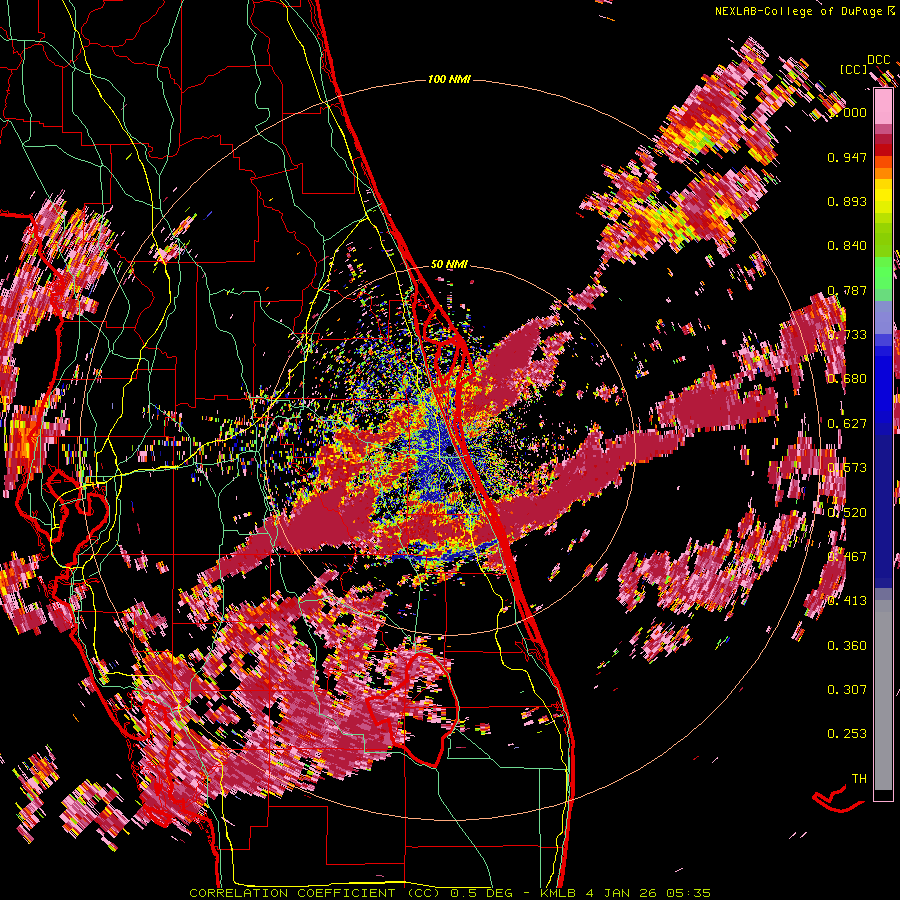This screenshot has height=900, width=900.
Task: Click the 0.947 scale value
Action: pyautogui.click(x=847, y=157)
